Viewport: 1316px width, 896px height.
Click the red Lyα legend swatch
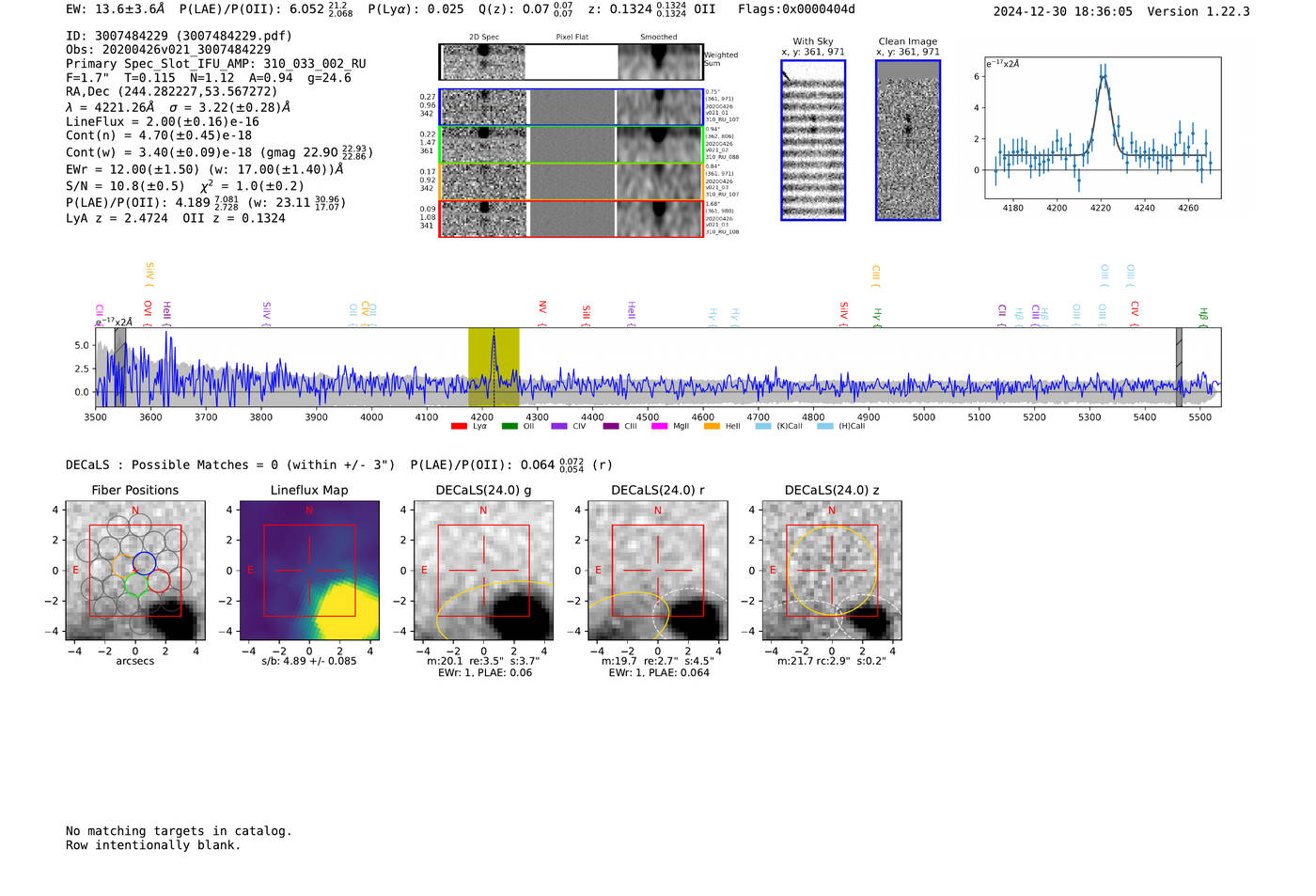[459, 426]
